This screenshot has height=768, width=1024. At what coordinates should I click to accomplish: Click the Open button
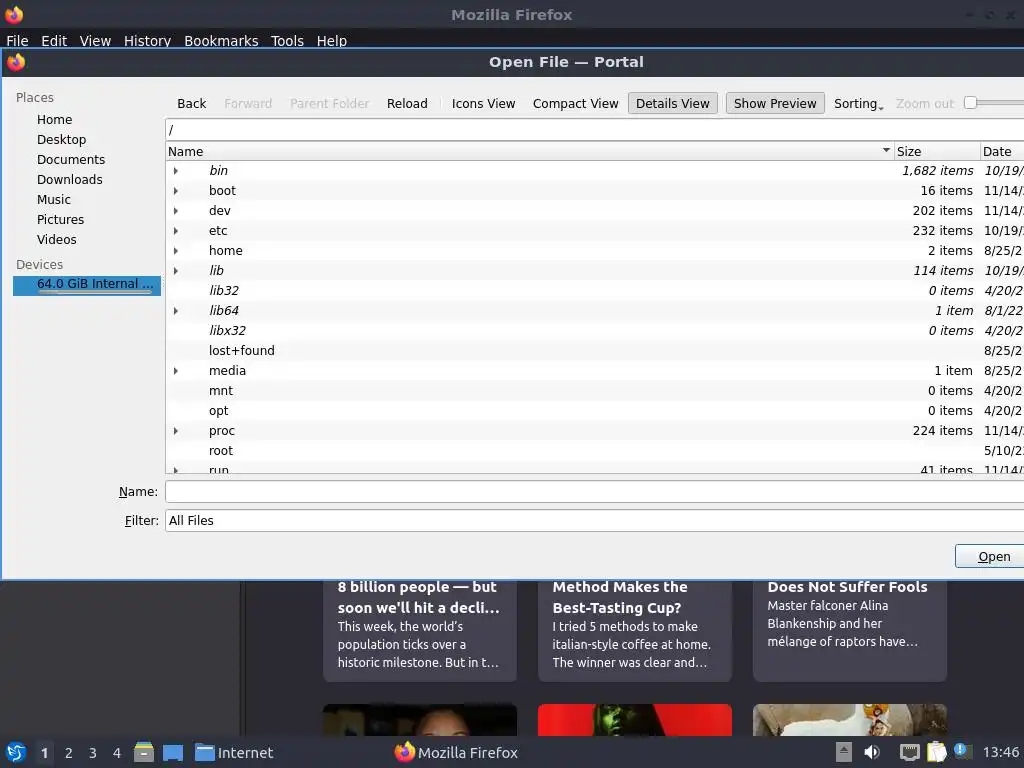click(991, 556)
